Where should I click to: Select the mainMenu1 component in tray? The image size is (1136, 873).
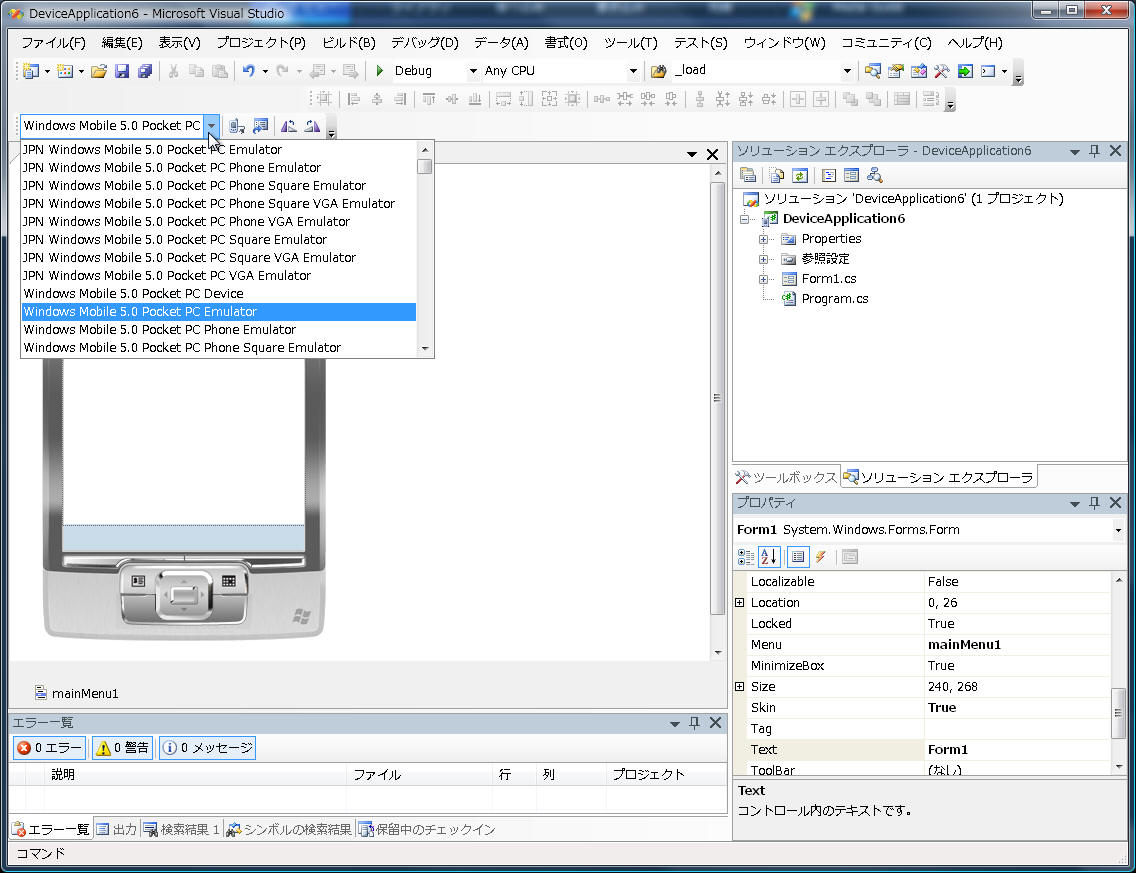pyautogui.click(x=77, y=693)
